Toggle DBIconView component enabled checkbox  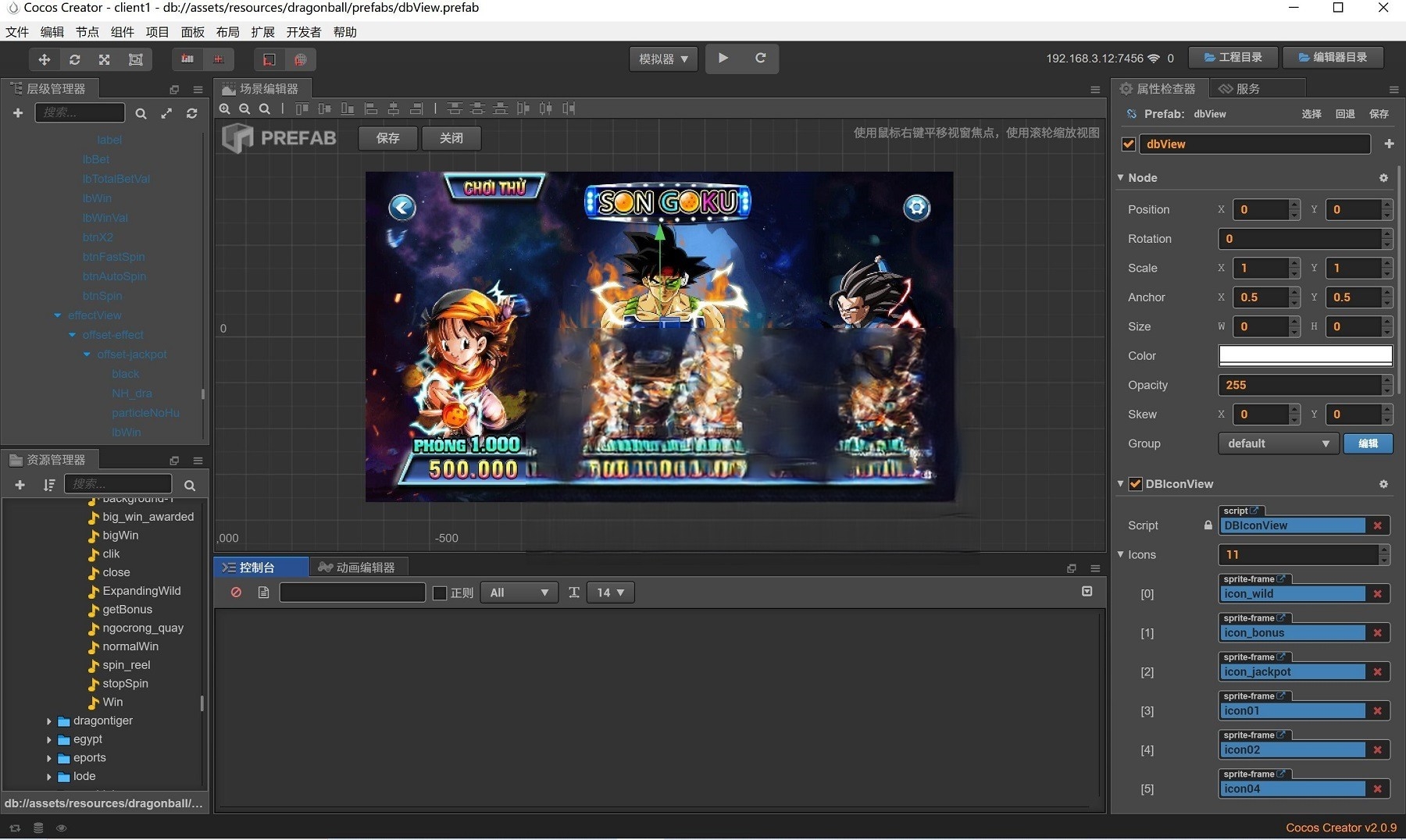(1136, 484)
